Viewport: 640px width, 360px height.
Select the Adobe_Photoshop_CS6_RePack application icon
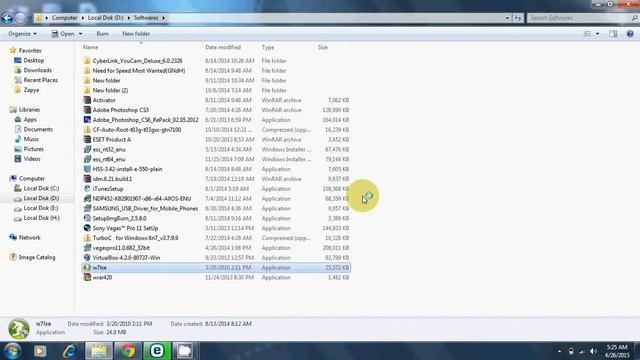tap(87, 120)
